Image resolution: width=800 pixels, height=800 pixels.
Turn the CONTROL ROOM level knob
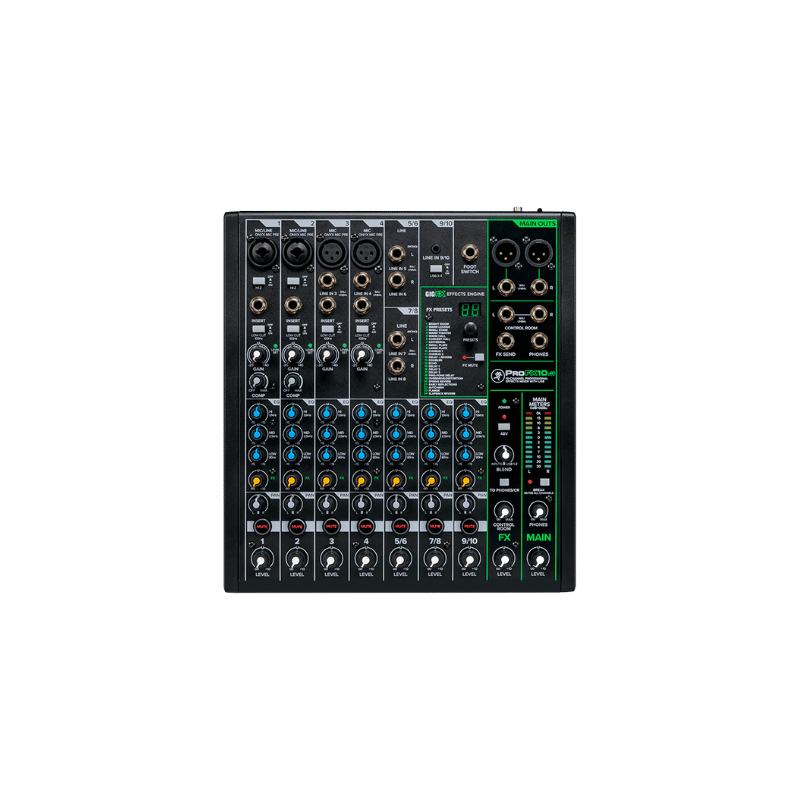pyautogui.click(x=502, y=512)
